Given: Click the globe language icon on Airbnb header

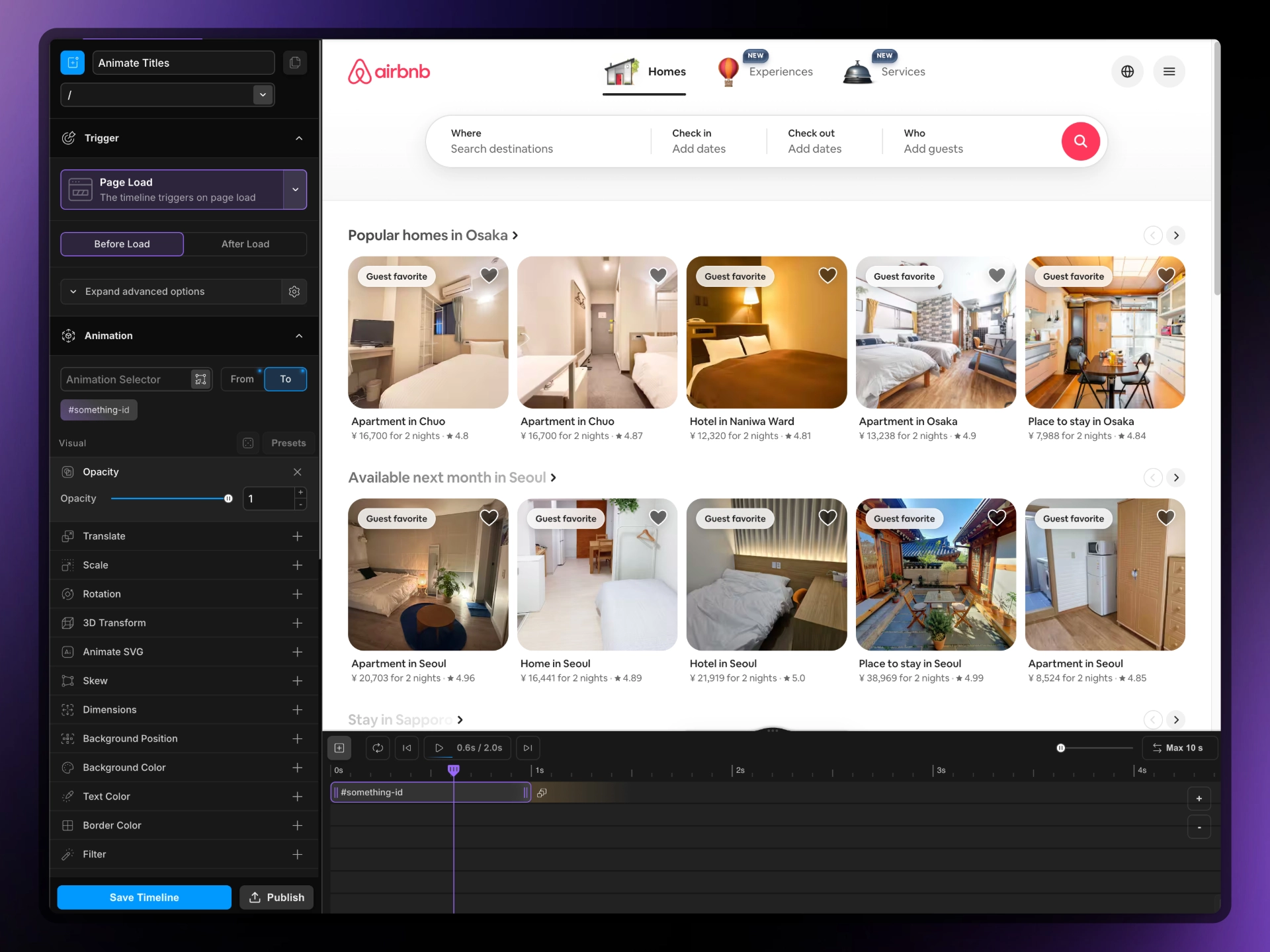Looking at the screenshot, I should click(x=1127, y=71).
